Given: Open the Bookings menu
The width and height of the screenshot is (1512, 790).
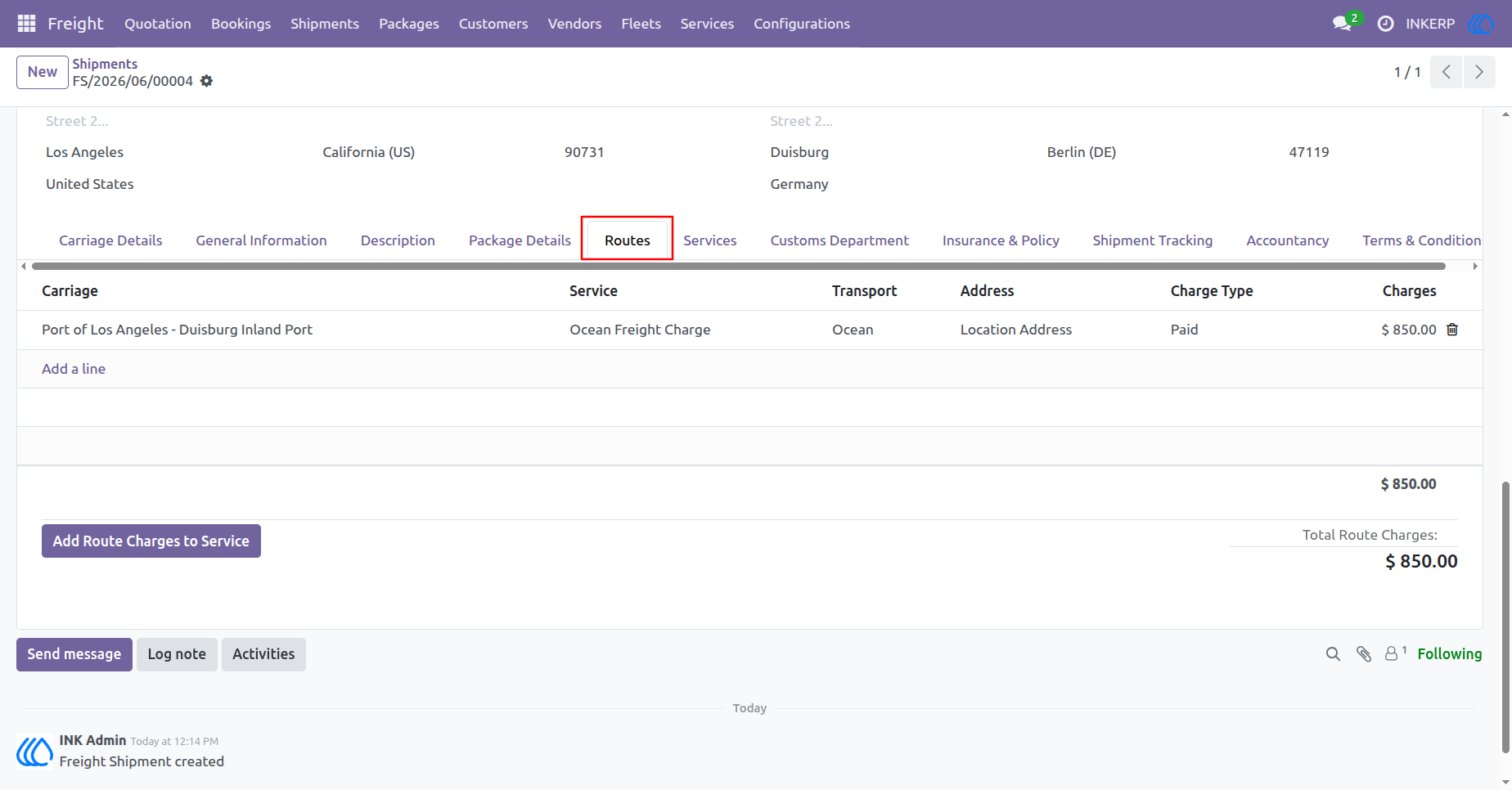Looking at the screenshot, I should click(x=241, y=24).
